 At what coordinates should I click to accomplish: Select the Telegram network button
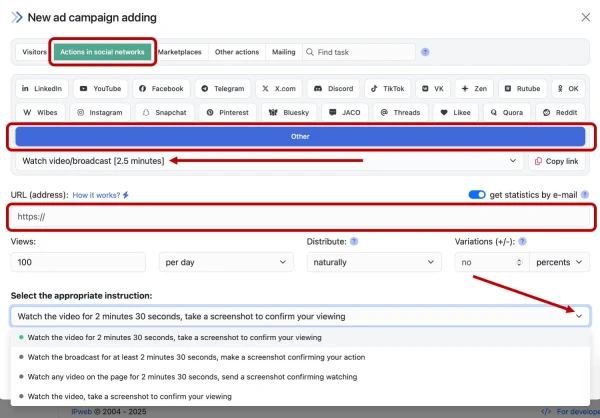[223, 89]
